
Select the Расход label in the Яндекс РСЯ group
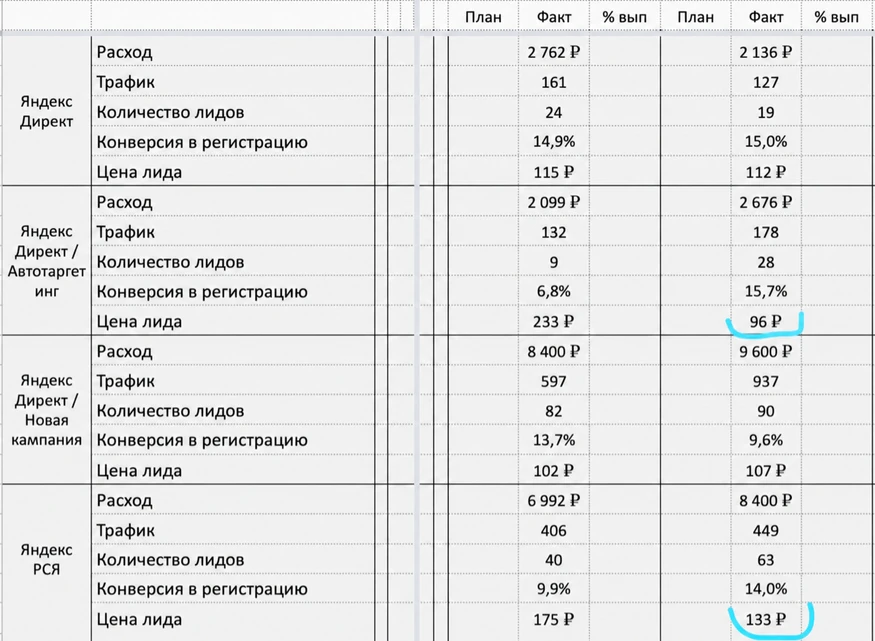coord(124,500)
